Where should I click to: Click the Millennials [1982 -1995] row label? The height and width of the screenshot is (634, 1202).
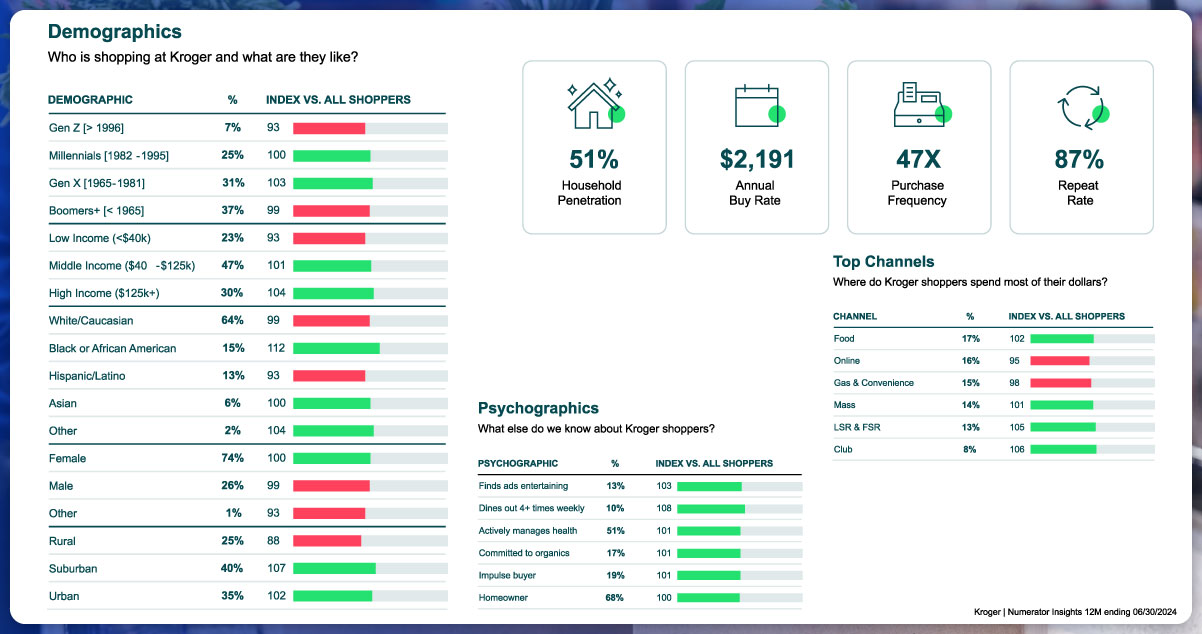pos(111,156)
